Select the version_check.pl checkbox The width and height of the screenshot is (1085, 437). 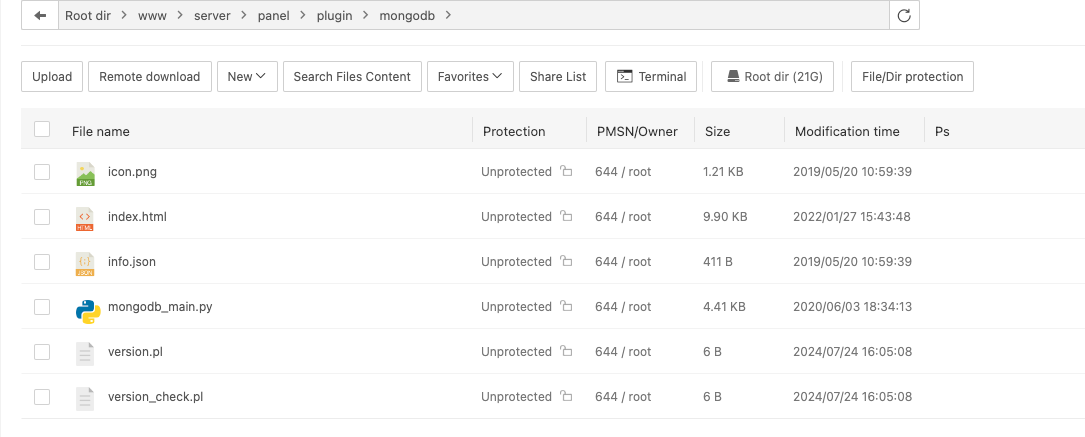(x=42, y=397)
